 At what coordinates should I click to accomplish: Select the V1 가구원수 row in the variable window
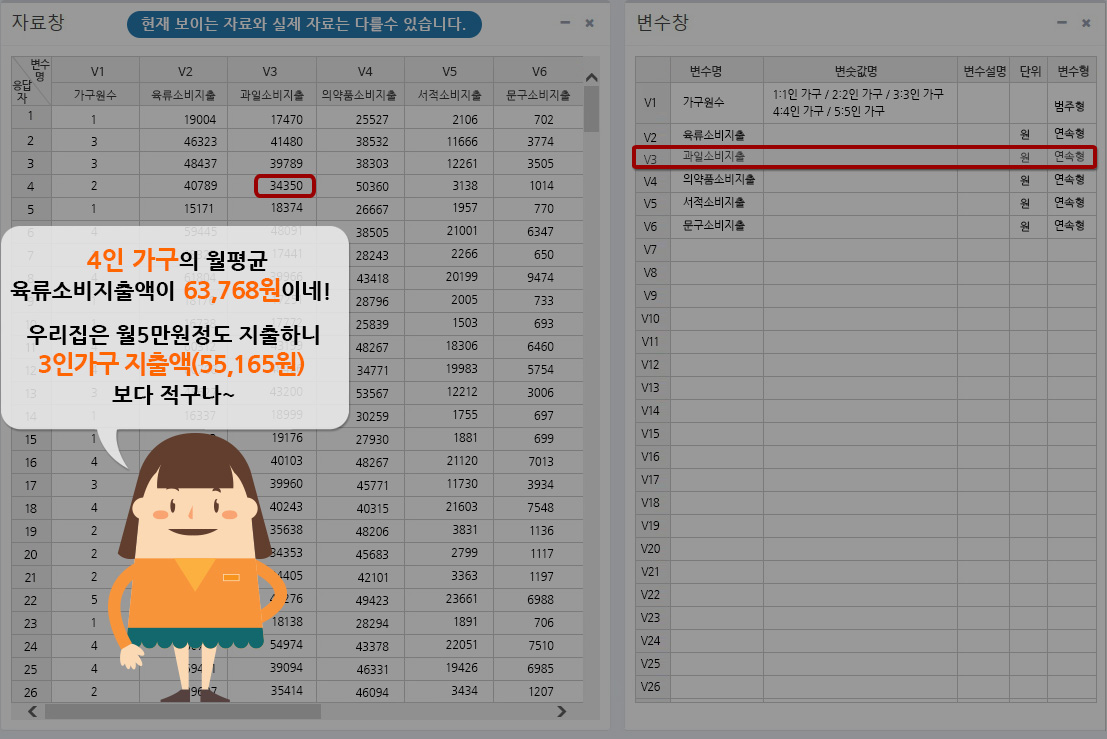(x=866, y=103)
